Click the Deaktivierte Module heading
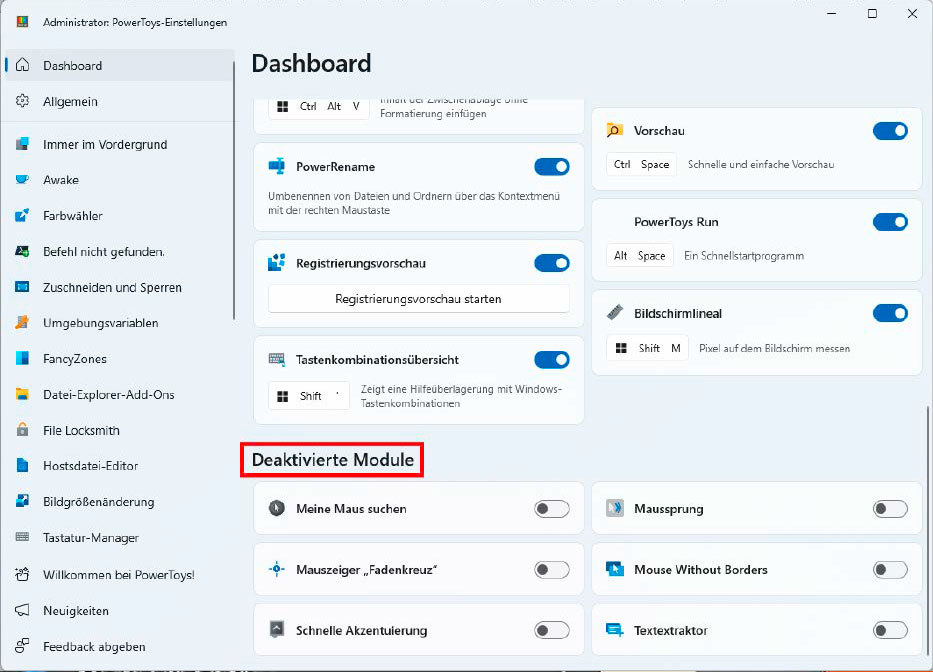 (x=333, y=460)
